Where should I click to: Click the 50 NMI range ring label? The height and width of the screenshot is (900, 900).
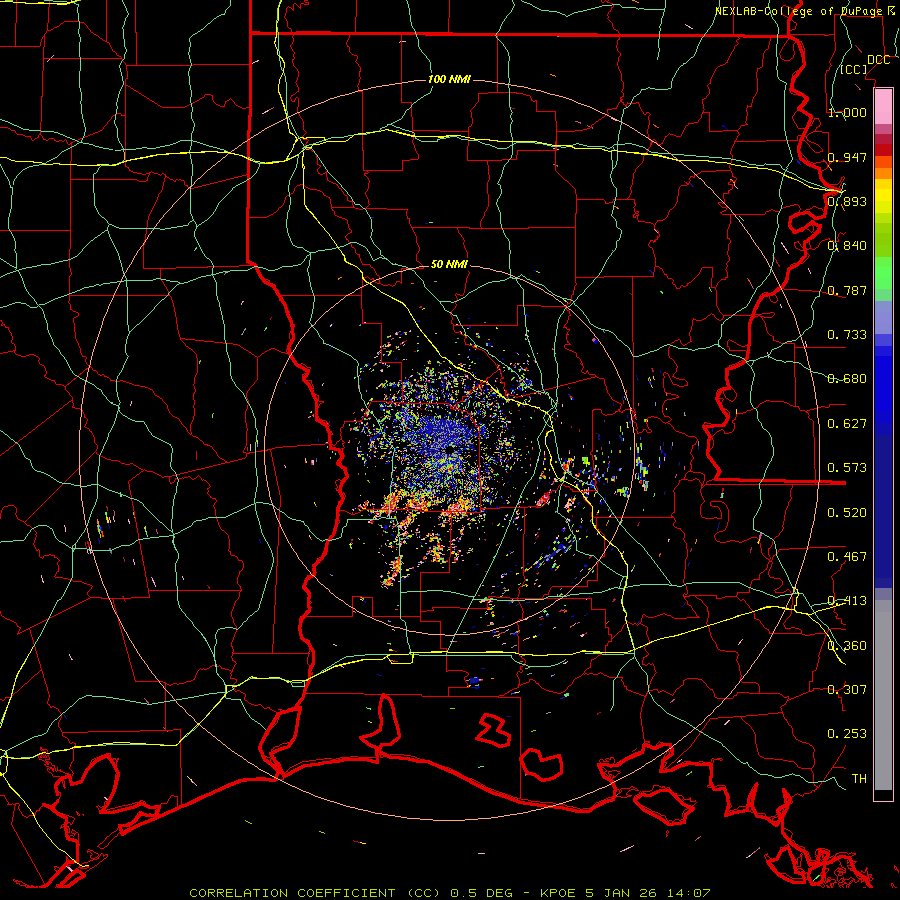pyautogui.click(x=449, y=264)
